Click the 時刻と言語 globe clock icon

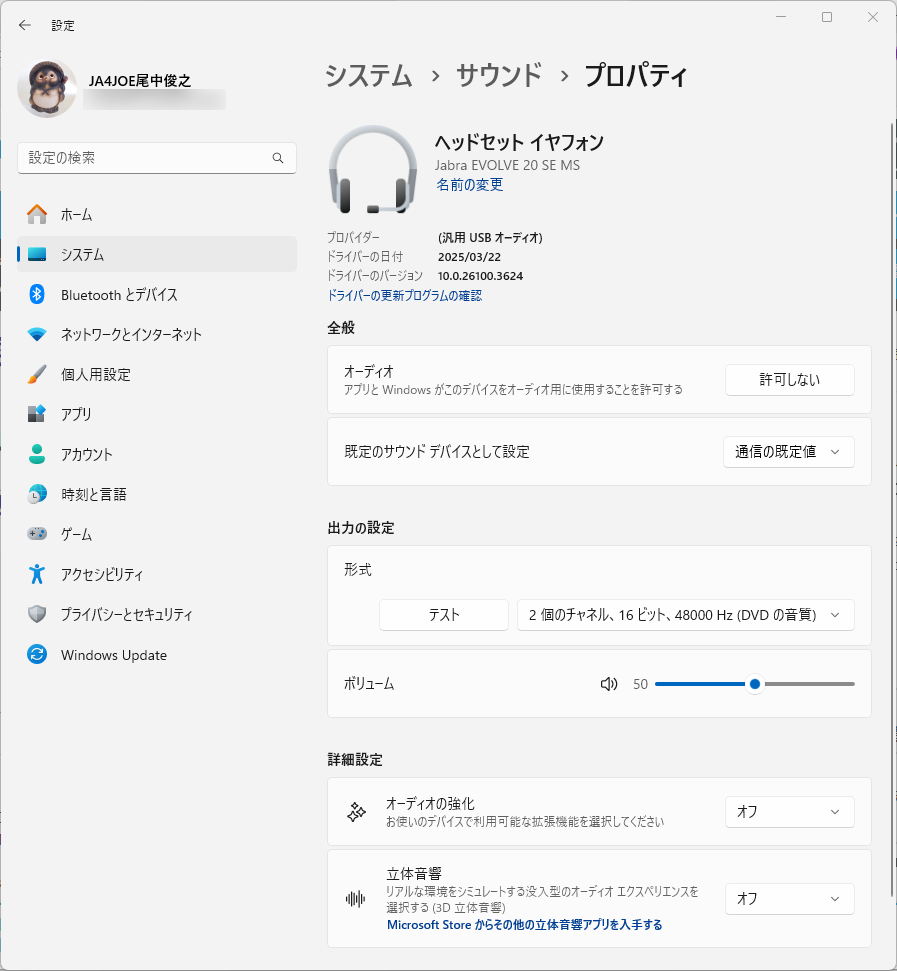point(37,494)
